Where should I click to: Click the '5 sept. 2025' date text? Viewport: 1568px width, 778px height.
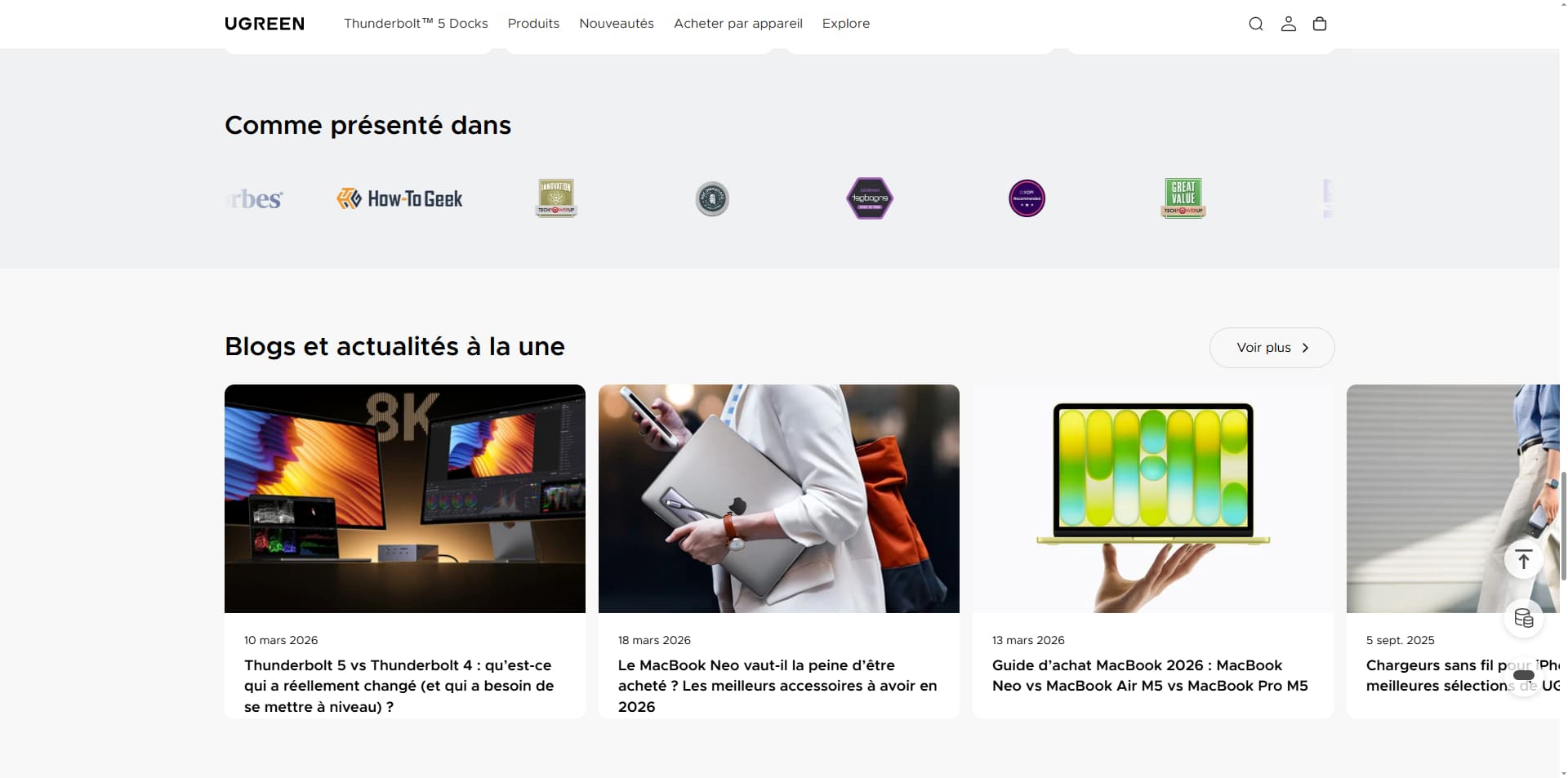pyautogui.click(x=1401, y=640)
